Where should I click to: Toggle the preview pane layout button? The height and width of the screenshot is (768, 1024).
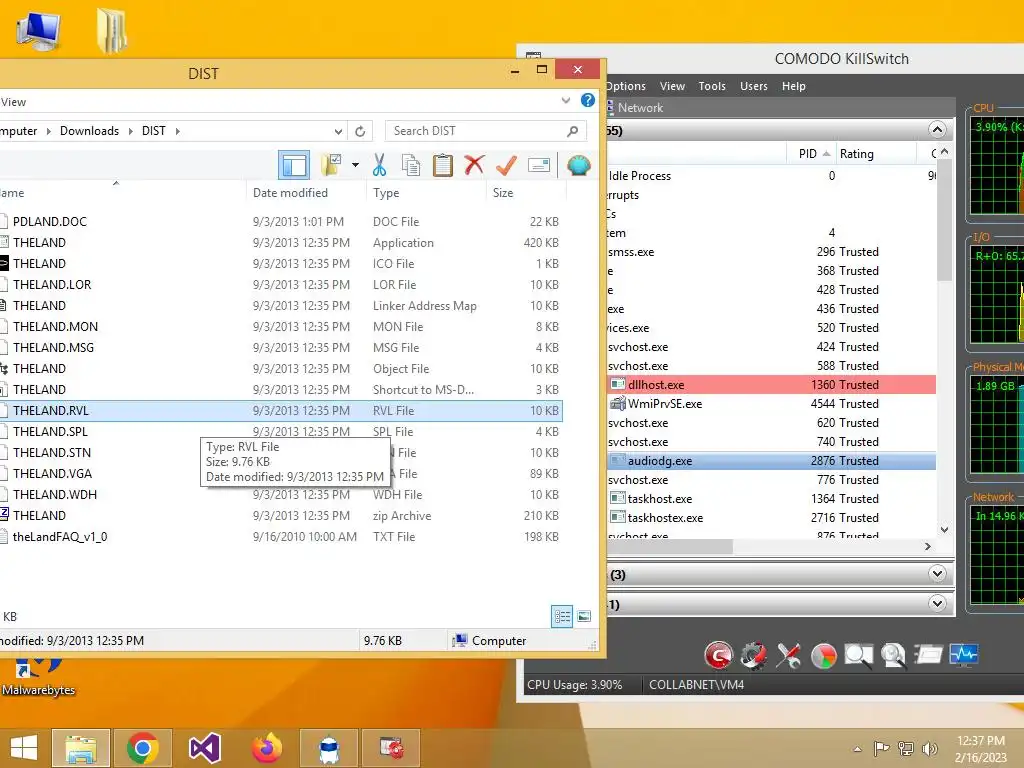[x=294, y=165]
